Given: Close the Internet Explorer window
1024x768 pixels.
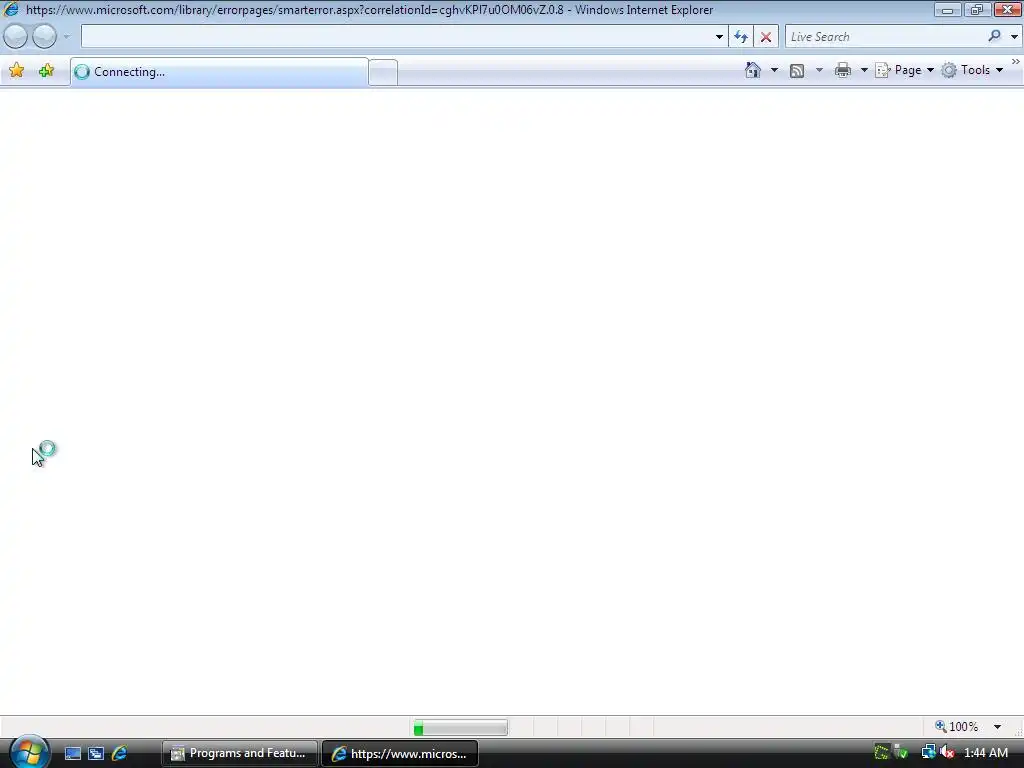Looking at the screenshot, I should coord(1007,9).
